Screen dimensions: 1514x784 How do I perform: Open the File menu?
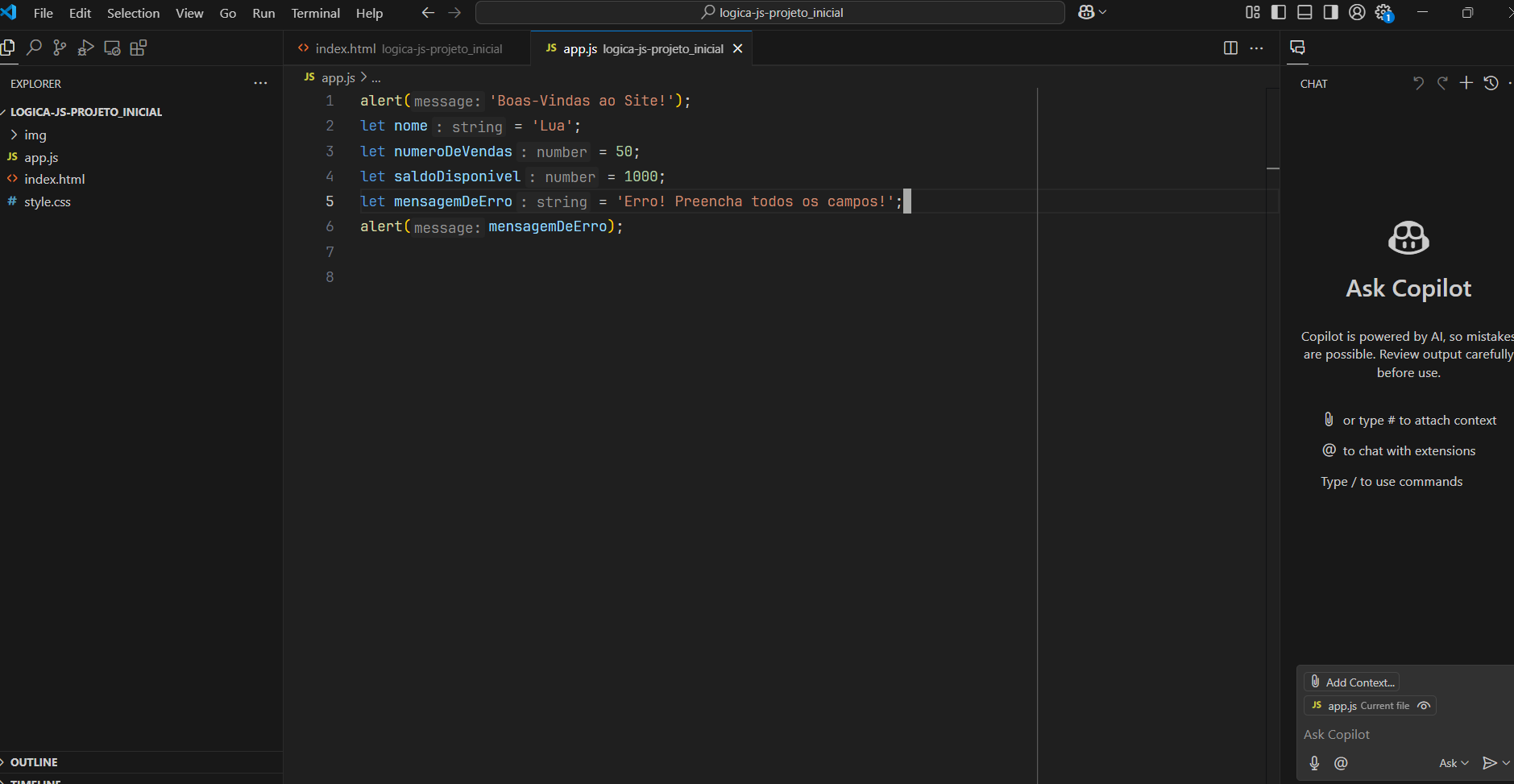tap(44, 13)
